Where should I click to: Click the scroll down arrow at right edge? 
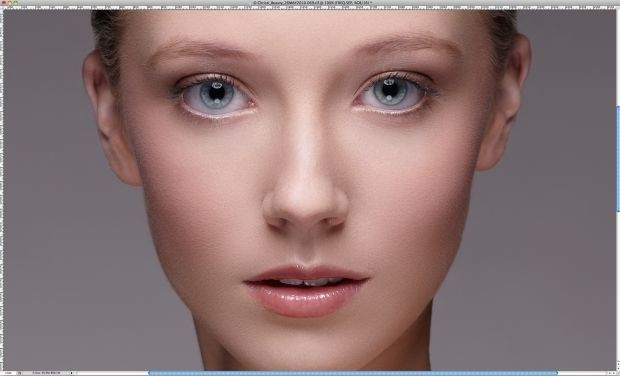[x=618, y=368]
